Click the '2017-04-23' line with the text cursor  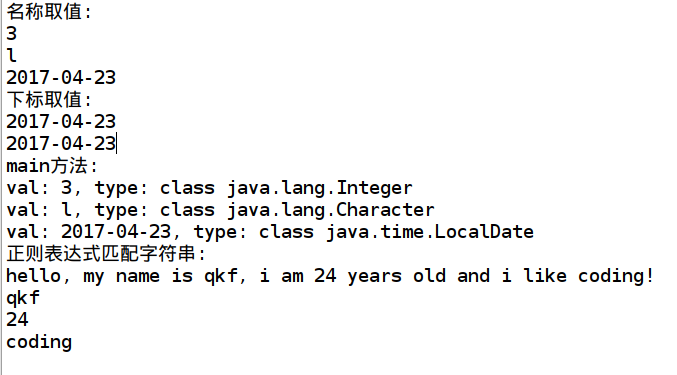[x=61, y=144]
